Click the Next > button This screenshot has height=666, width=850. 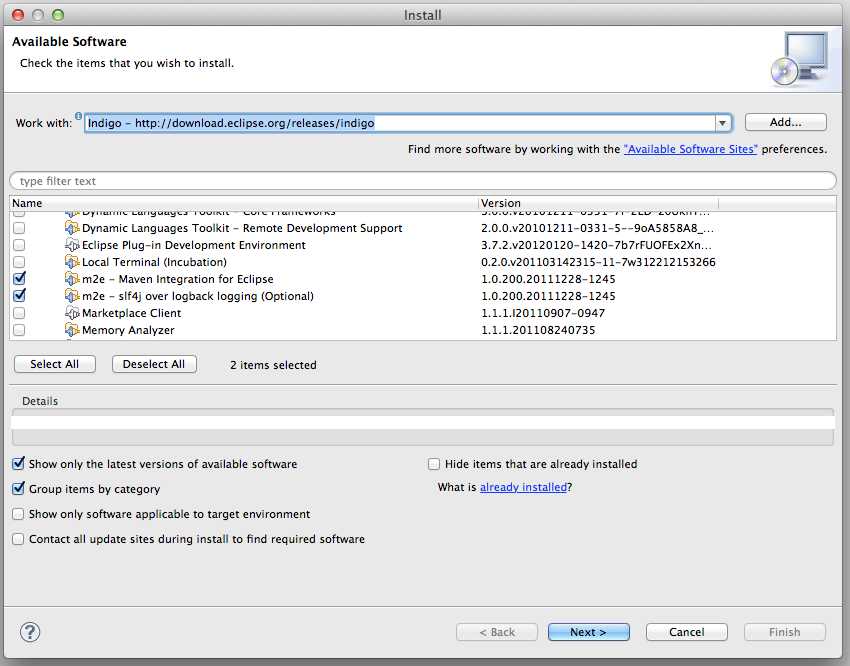[589, 632]
